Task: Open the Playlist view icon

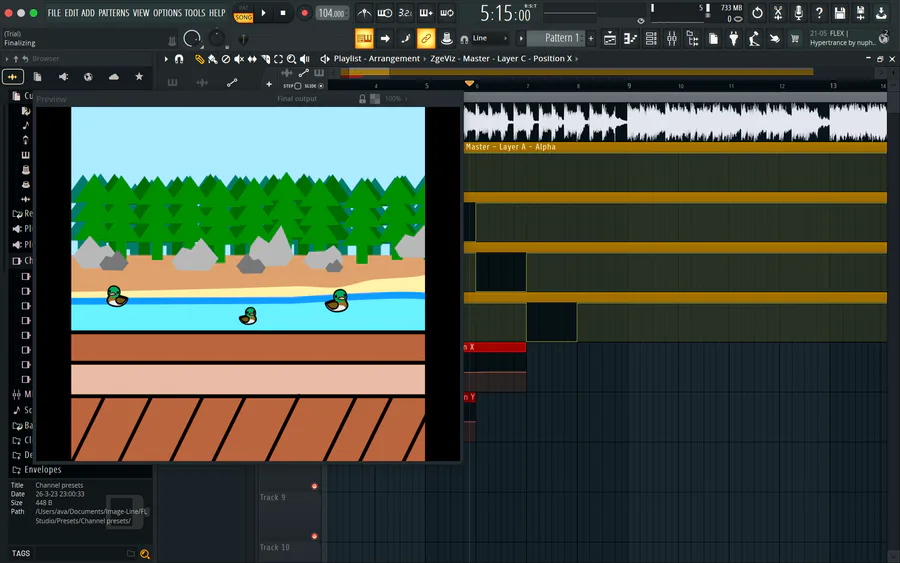Action: tap(610, 38)
